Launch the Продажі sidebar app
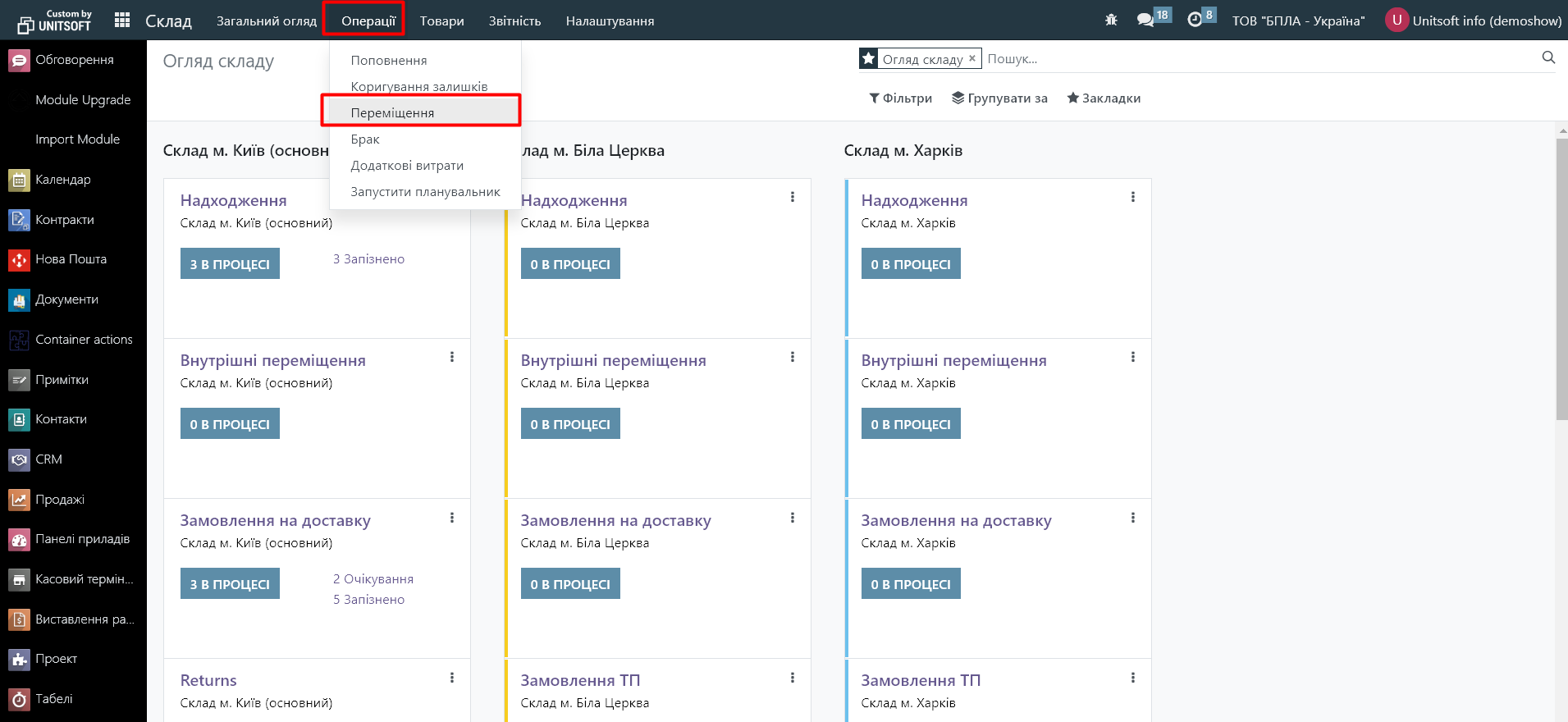This screenshot has height=722, width=1568. [x=59, y=500]
